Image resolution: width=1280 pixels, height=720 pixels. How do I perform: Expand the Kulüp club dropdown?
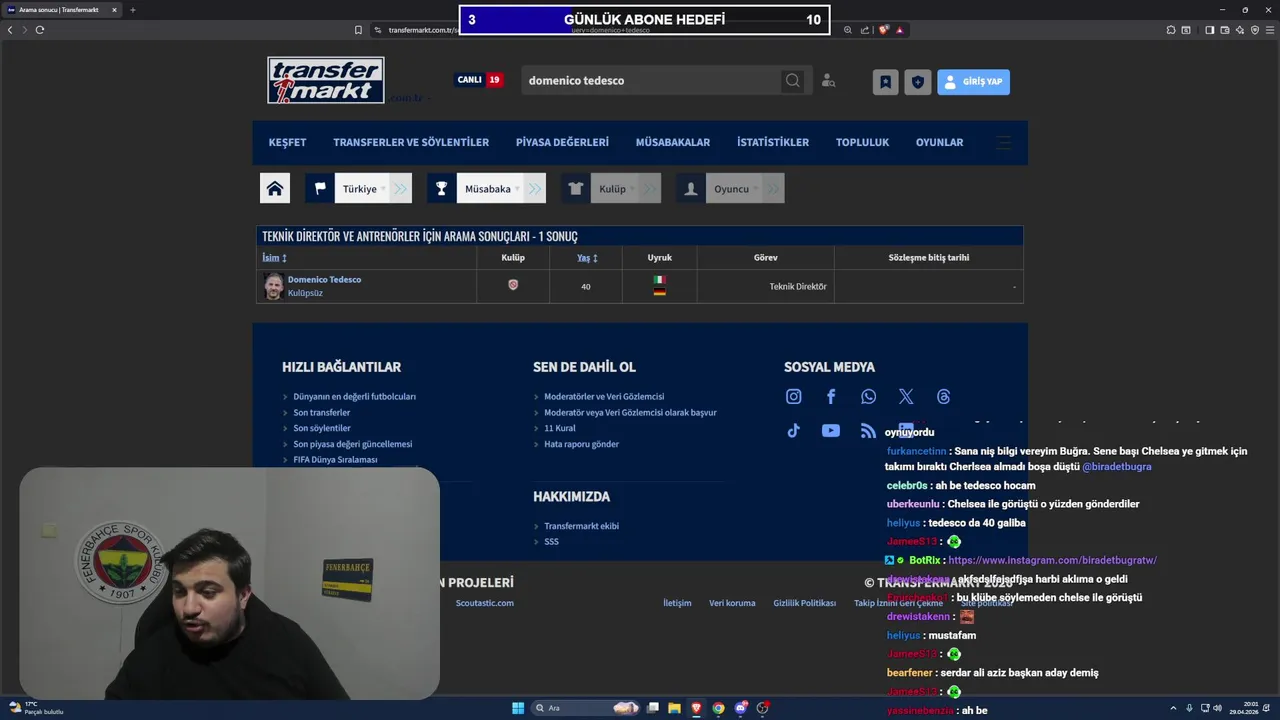coord(615,188)
